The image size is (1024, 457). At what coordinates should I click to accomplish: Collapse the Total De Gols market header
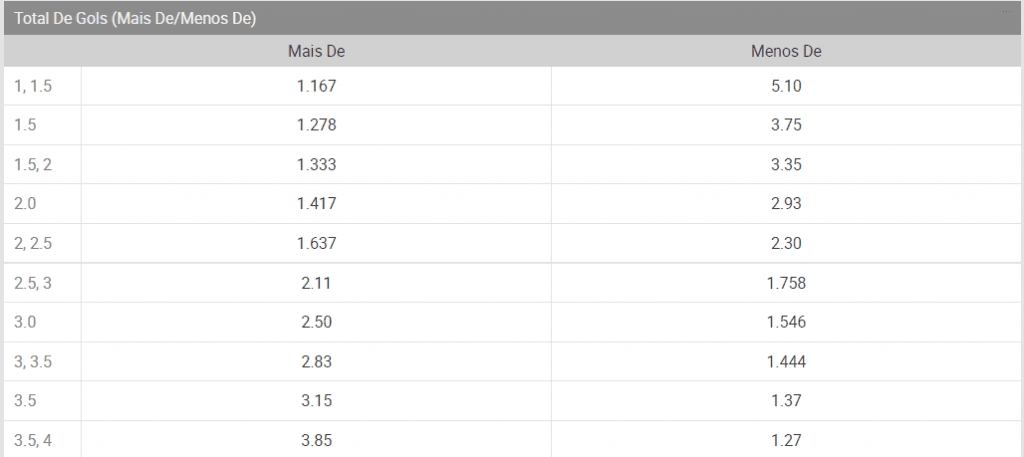(1008, 10)
